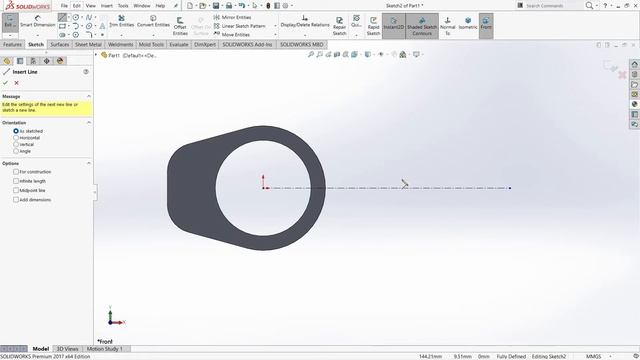This screenshot has width=640, height=360.
Task: Select the Straight Slot tool
Action: click(62, 35)
